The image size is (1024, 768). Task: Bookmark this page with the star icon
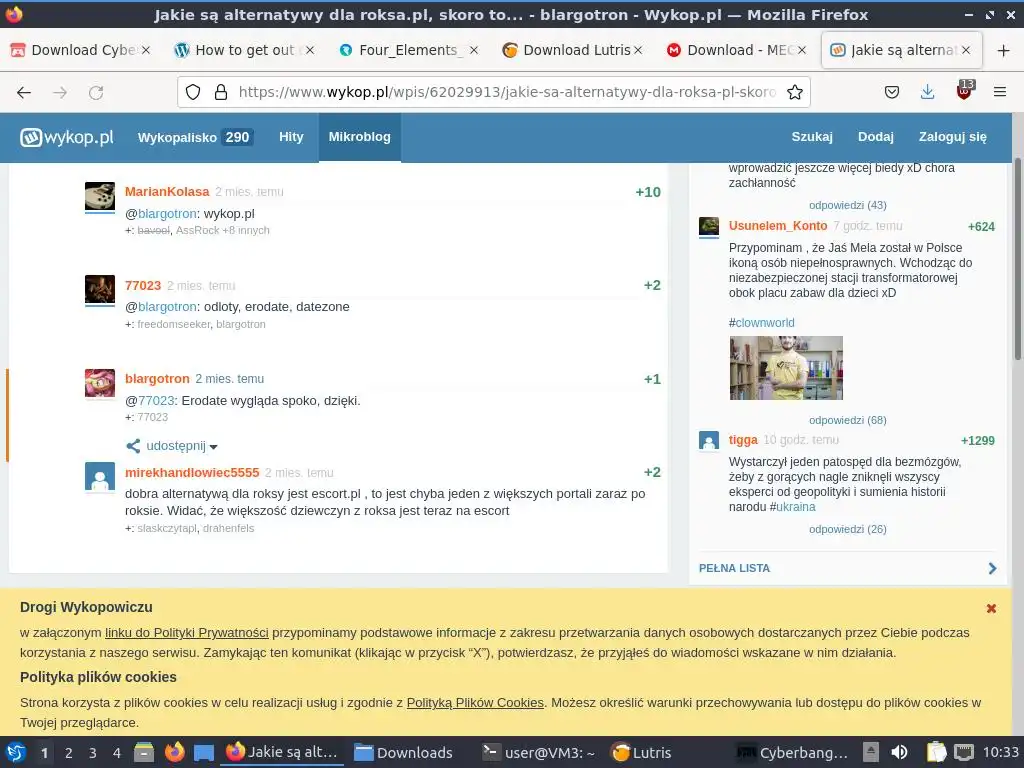click(795, 92)
